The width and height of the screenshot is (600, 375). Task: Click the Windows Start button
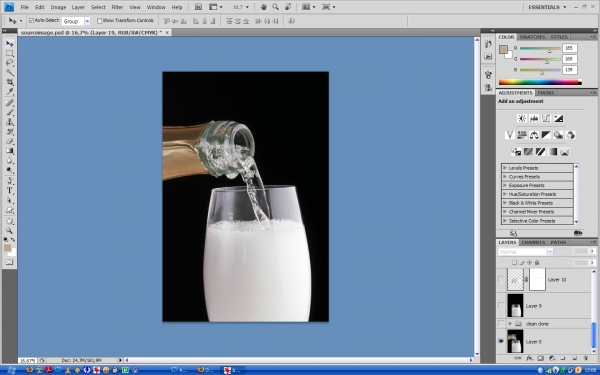[x=10, y=370]
